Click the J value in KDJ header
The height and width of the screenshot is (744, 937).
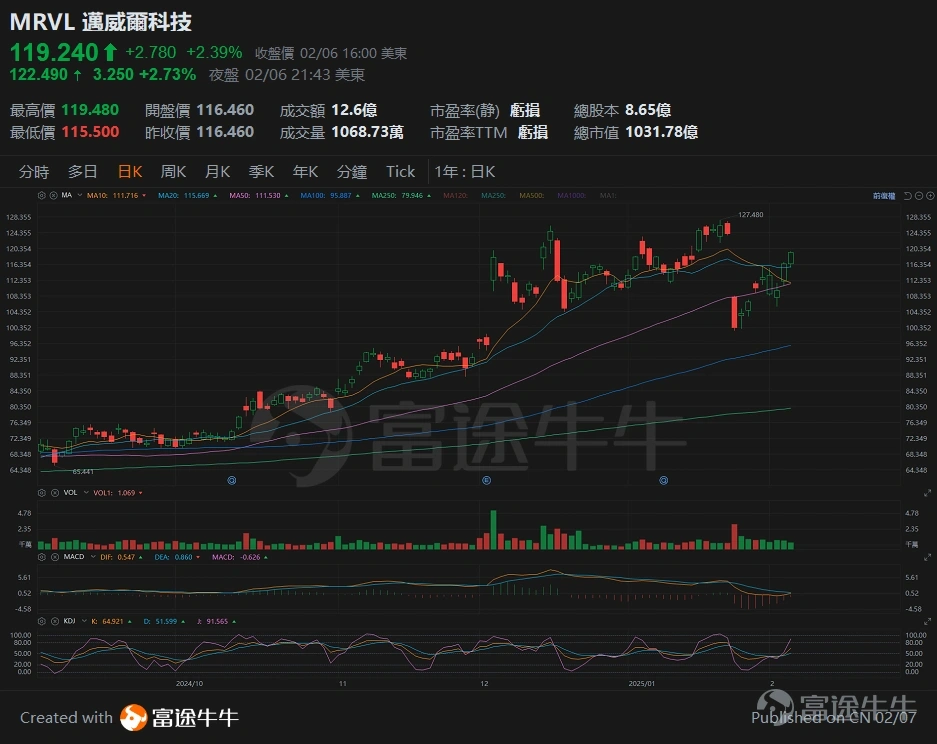216,621
